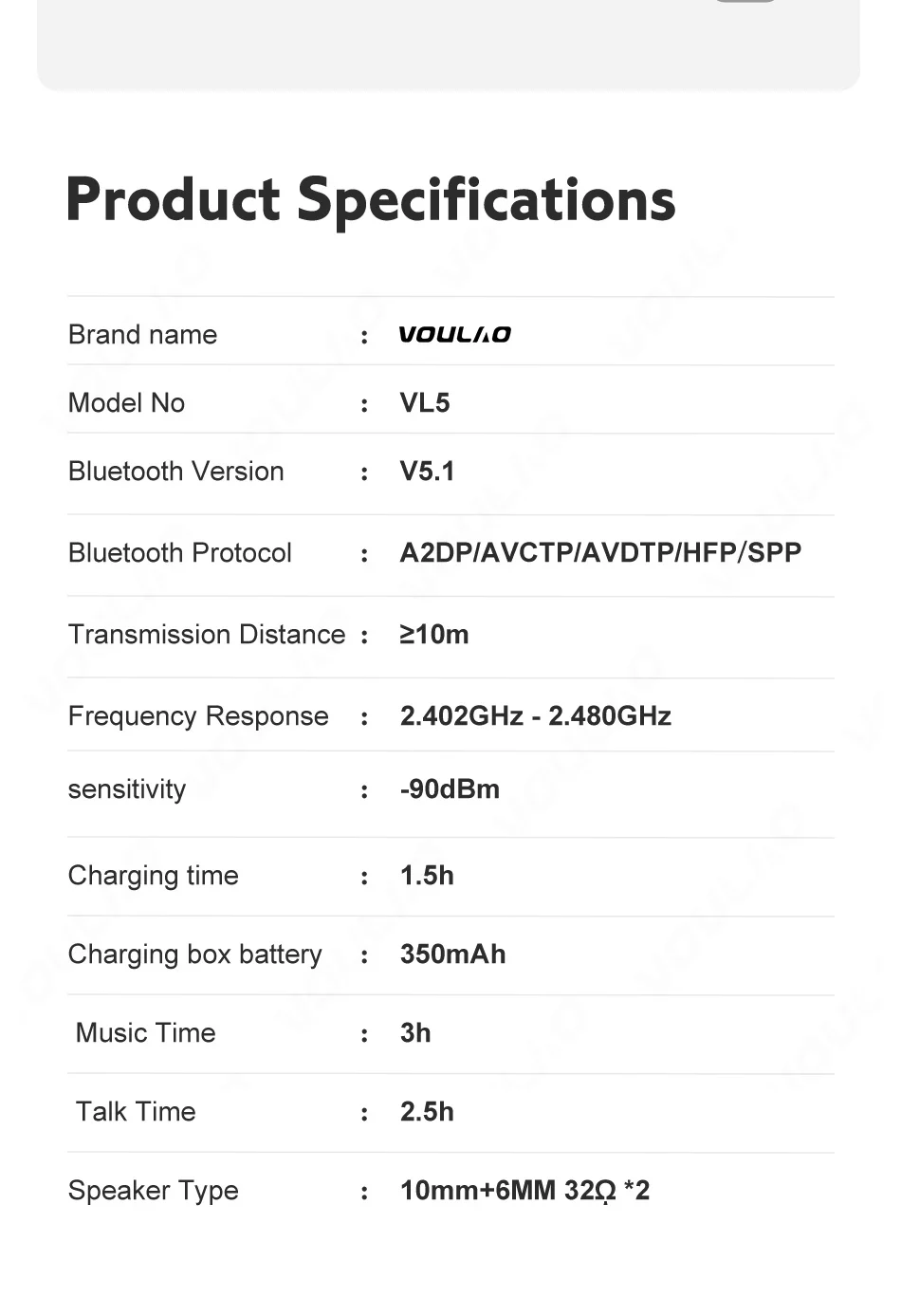Click the 10mm+6MM 32Ω speaker value

(524, 1190)
